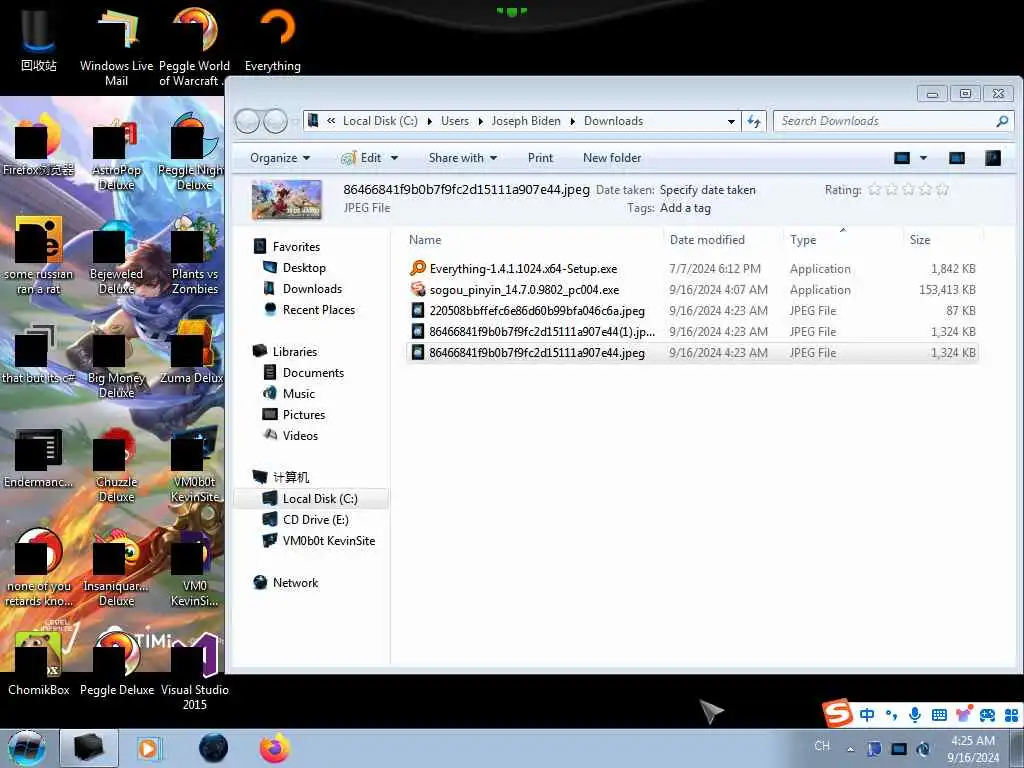Open the Edit dropdown arrow

tap(394, 158)
